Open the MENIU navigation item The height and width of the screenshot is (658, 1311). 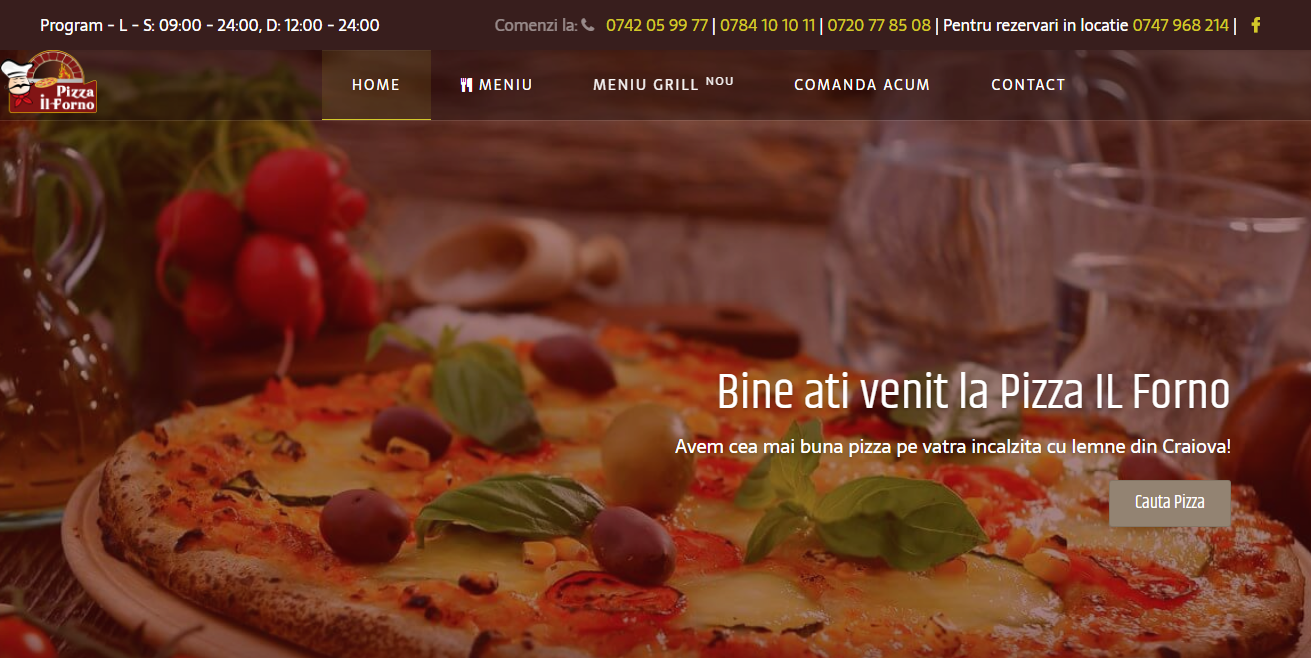point(496,85)
